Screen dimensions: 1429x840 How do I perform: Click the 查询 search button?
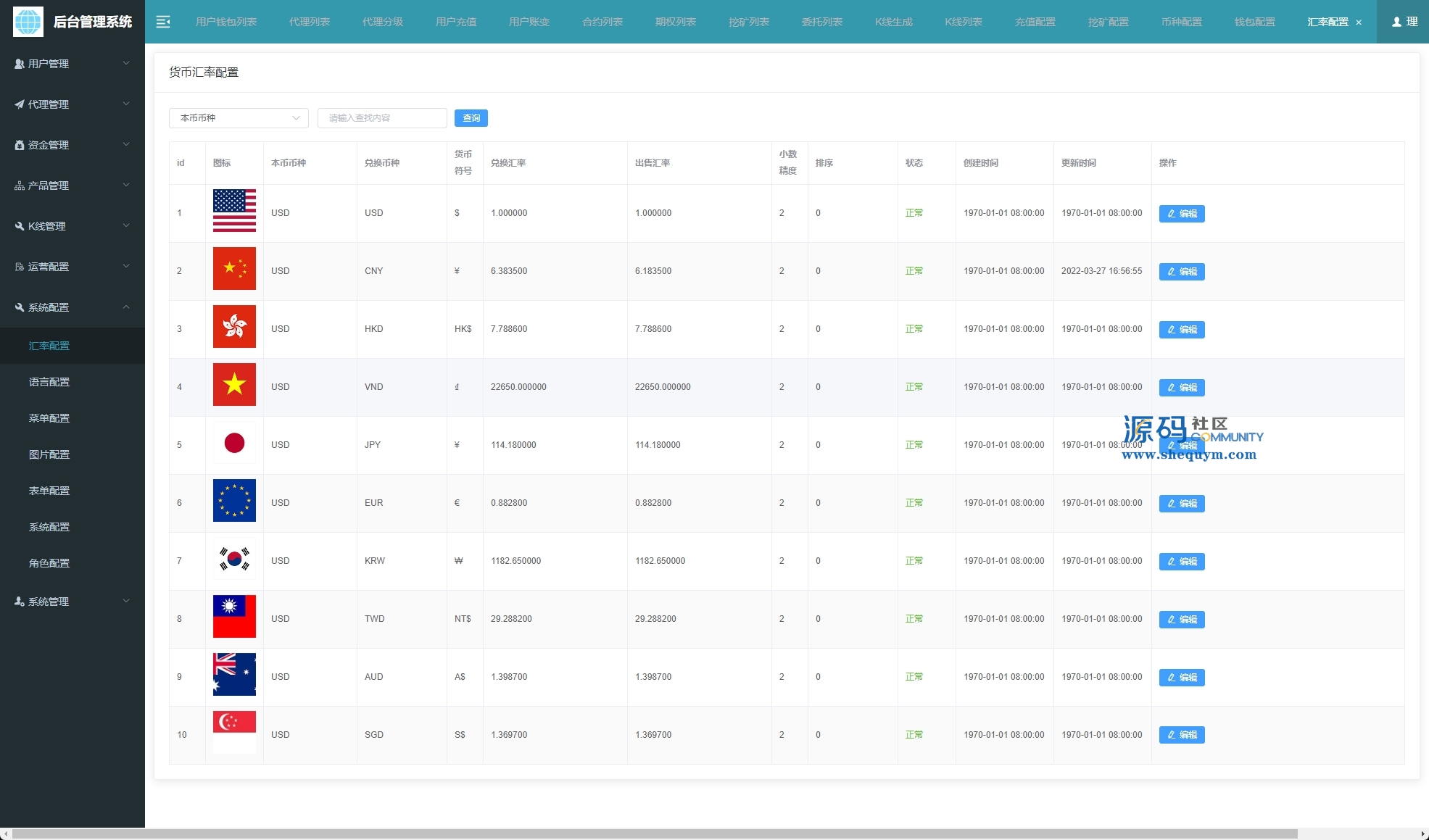pyautogui.click(x=471, y=118)
